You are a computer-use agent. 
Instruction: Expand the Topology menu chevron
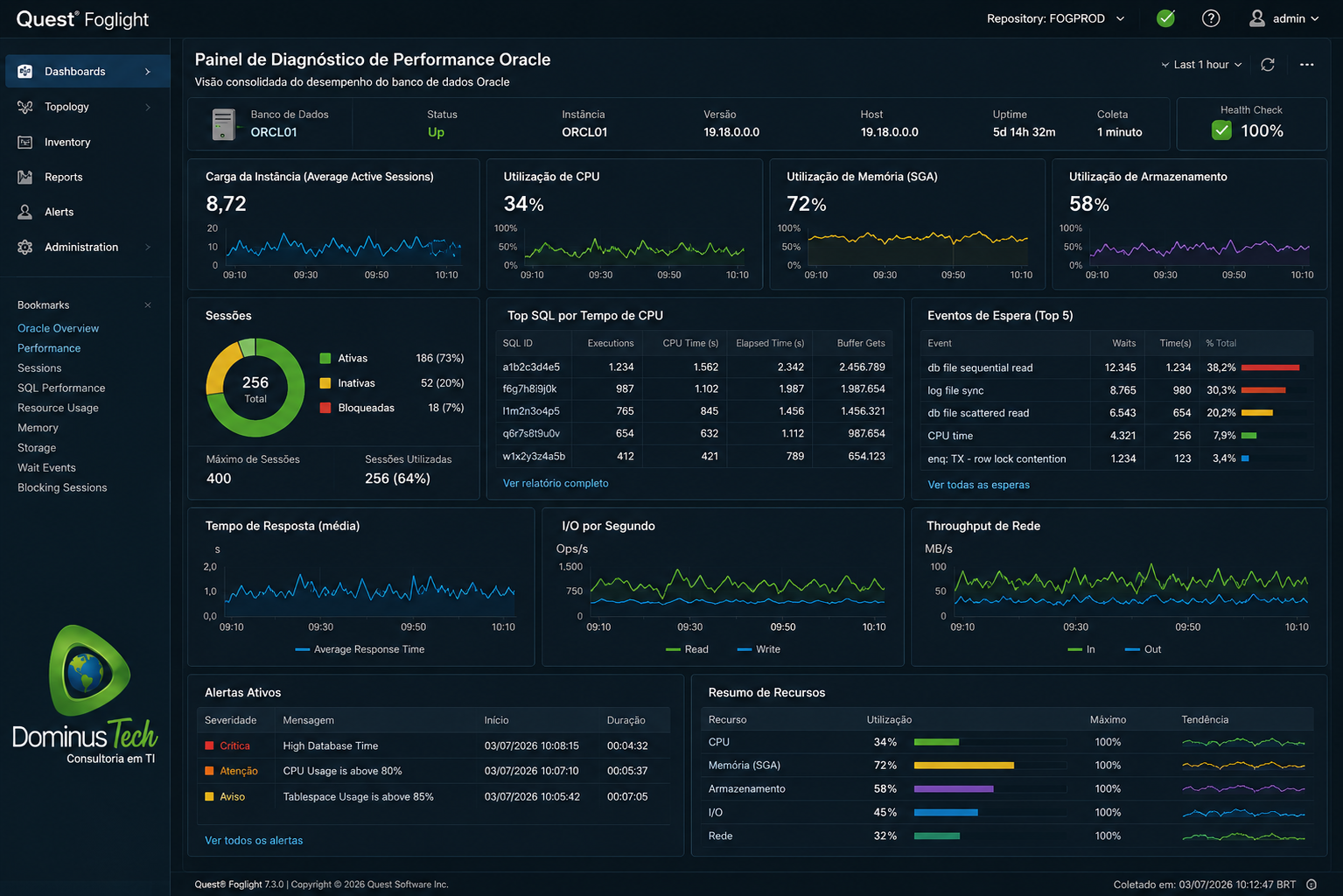click(x=148, y=107)
